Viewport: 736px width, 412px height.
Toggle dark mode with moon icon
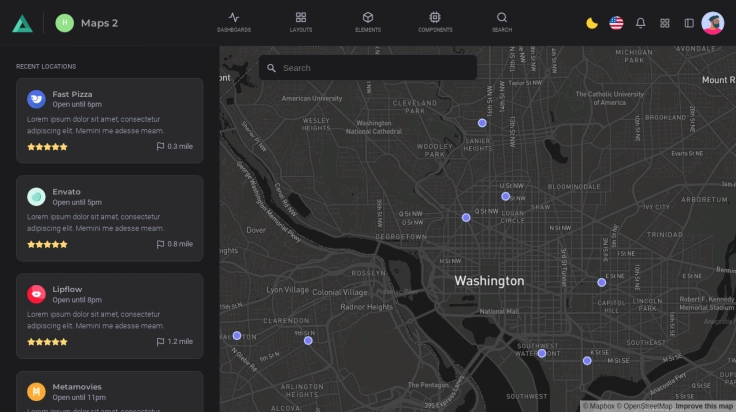[592, 23]
